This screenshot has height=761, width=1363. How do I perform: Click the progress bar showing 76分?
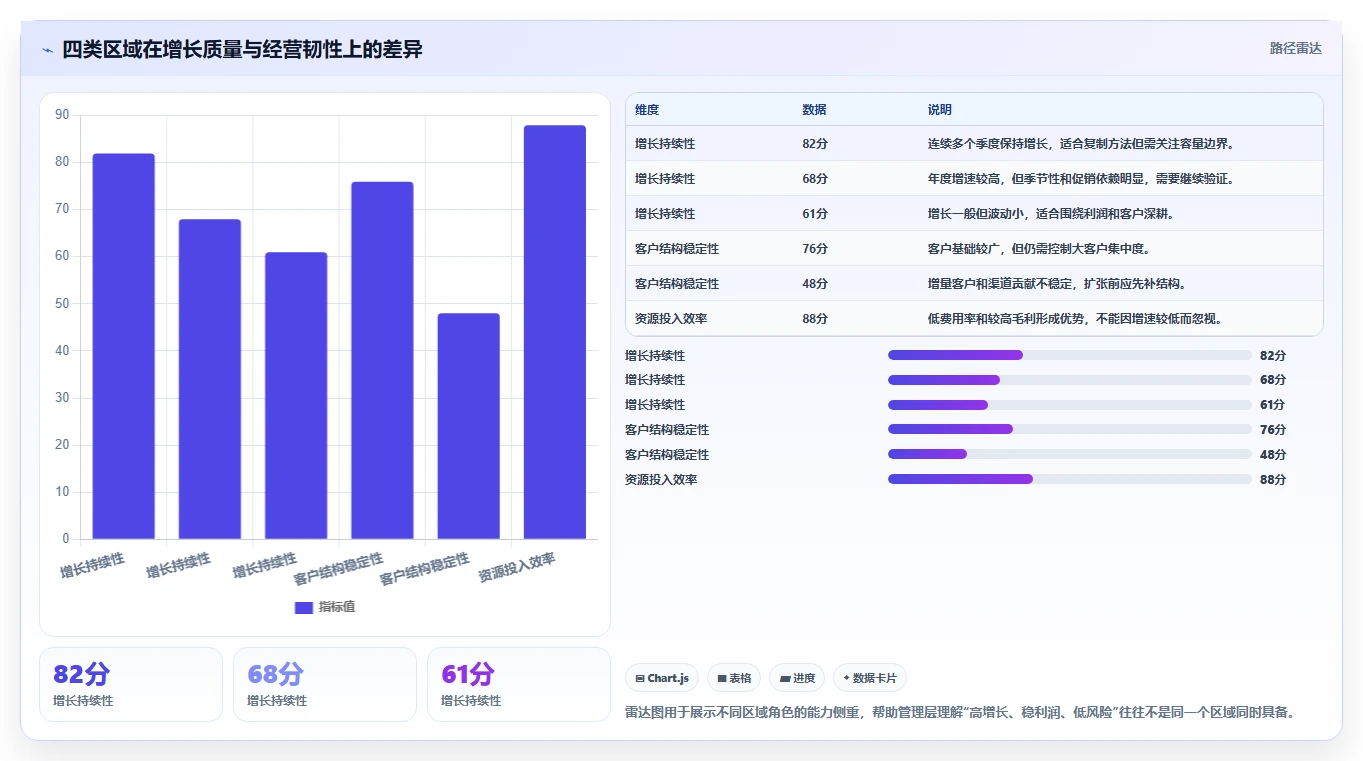1070,429
